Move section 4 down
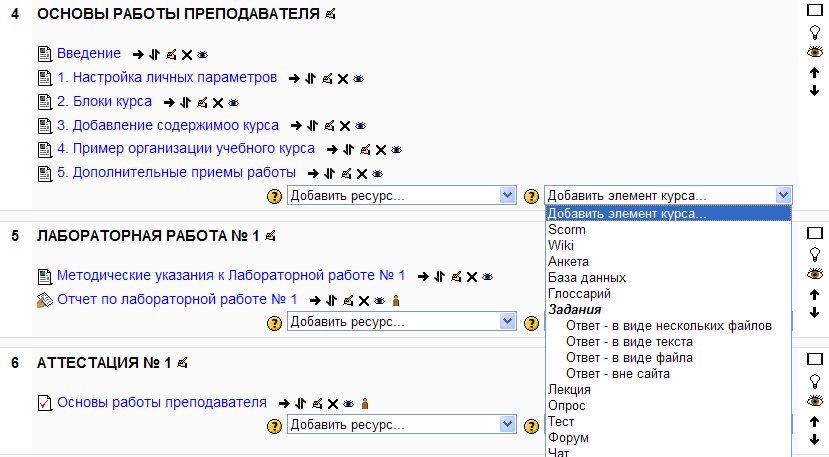829x457 pixels. tap(814, 90)
